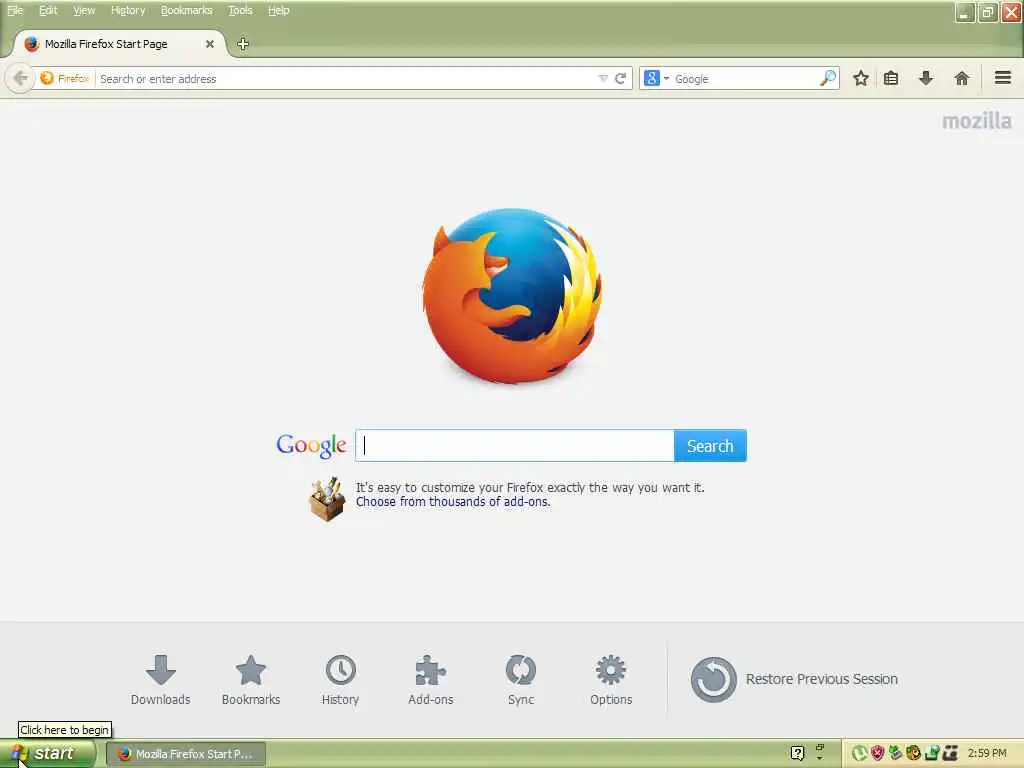This screenshot has width=1024, height=768.
Task: Open the View menu
Action: pyautogui.click(x=84, y=10)
